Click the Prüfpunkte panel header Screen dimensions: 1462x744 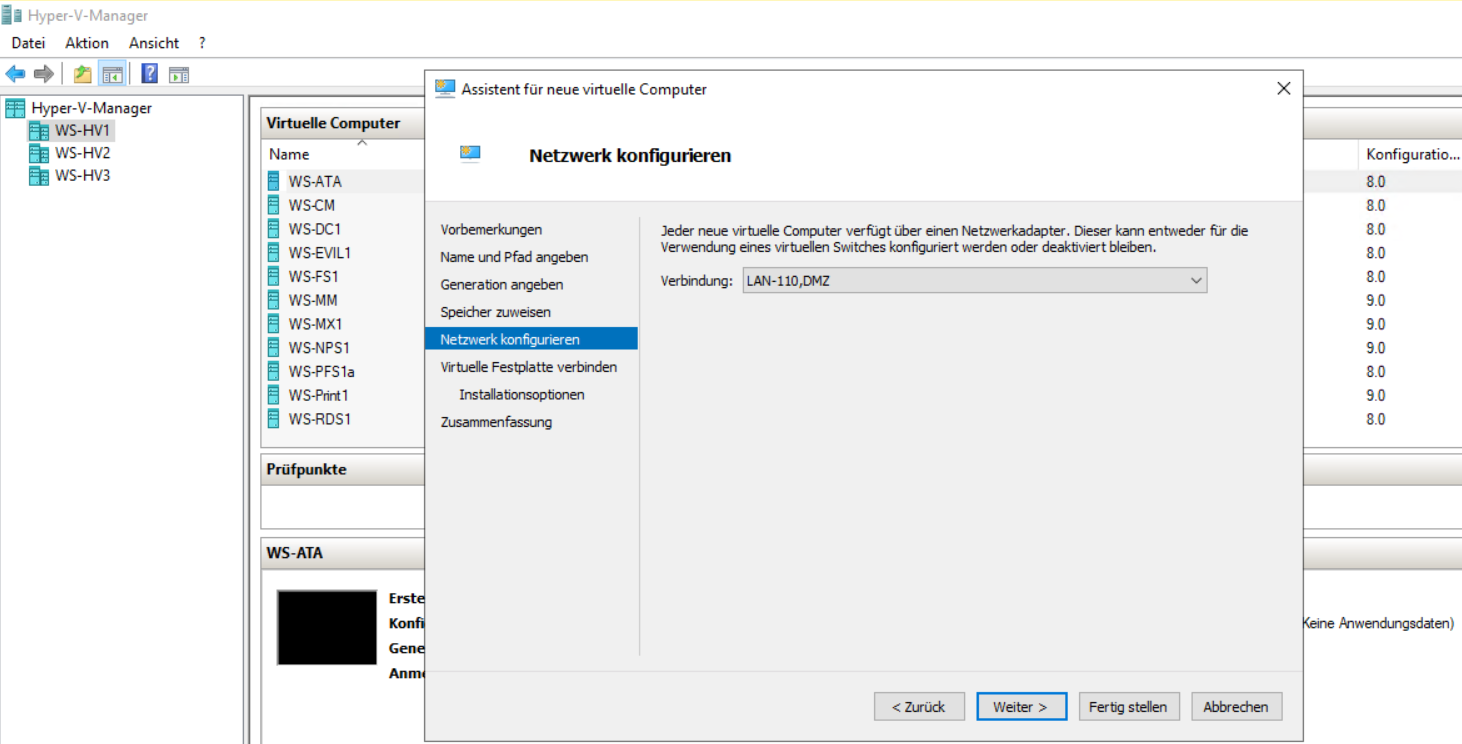point(306,469)
